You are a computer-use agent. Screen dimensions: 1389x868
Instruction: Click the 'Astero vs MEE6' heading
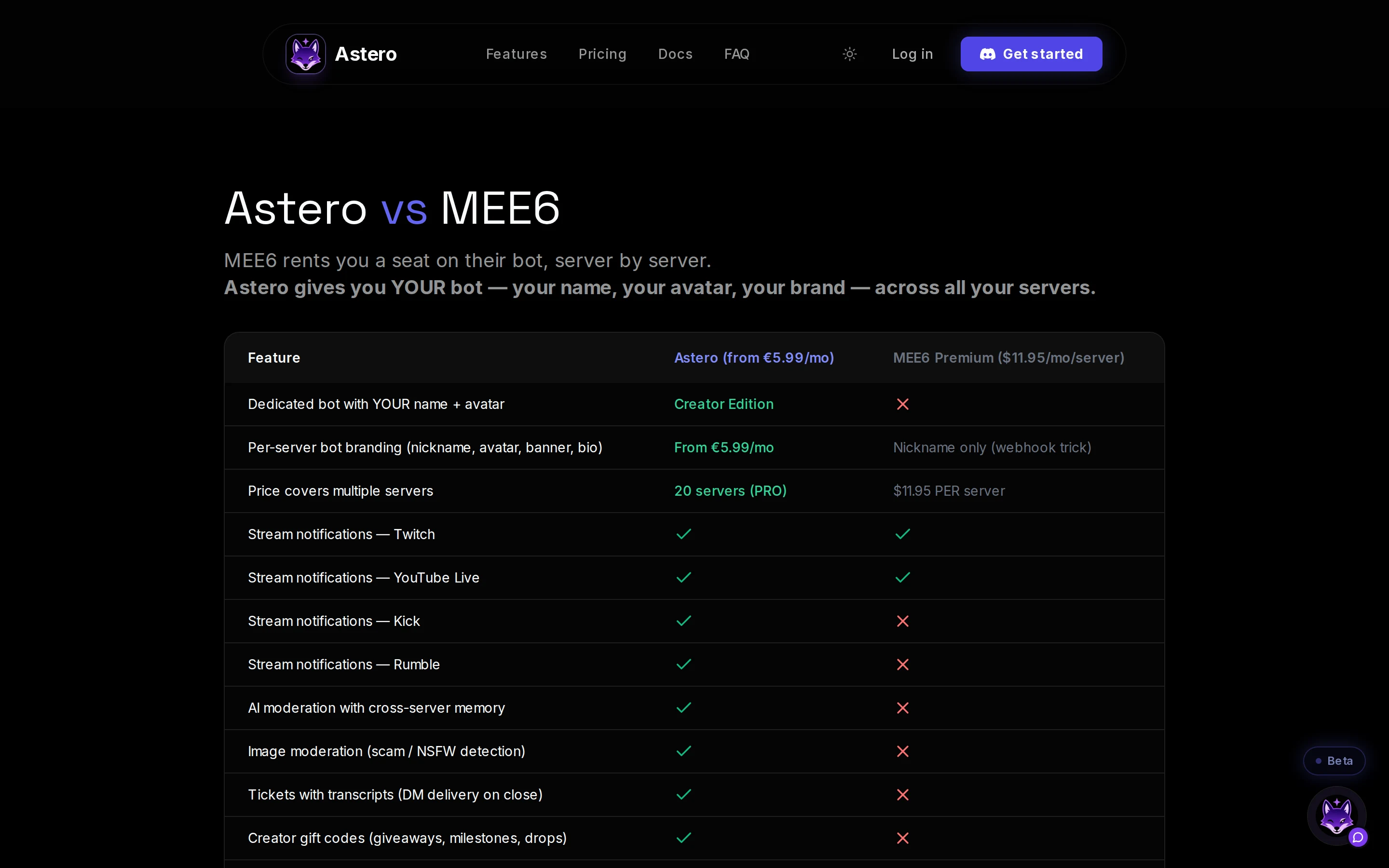point(392,208)
